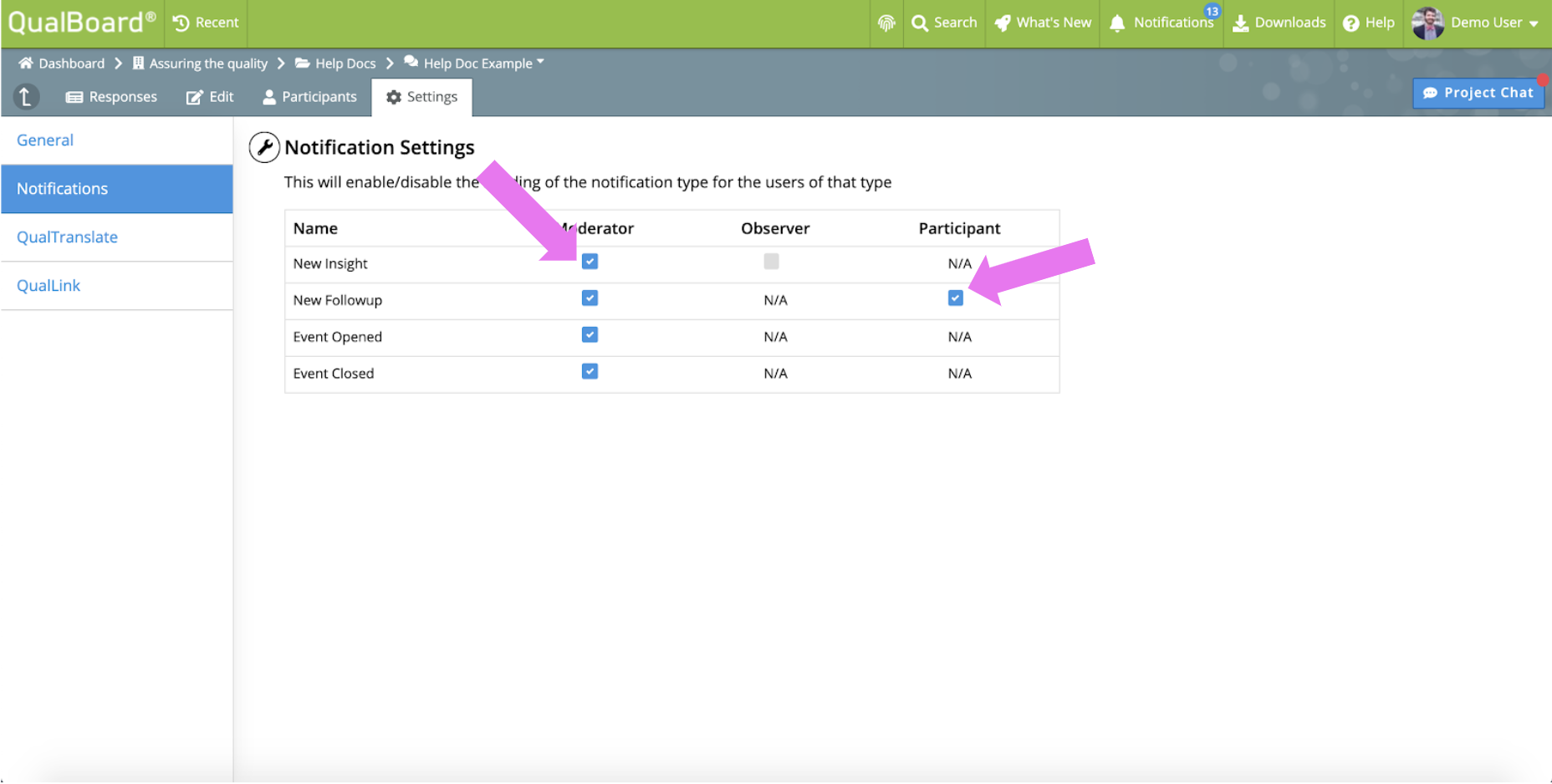Screen dimensions: 1552x784
Task: Expand the Demo User dropdown arrow
Action: pyautogui.click(x=1534, y=24)
